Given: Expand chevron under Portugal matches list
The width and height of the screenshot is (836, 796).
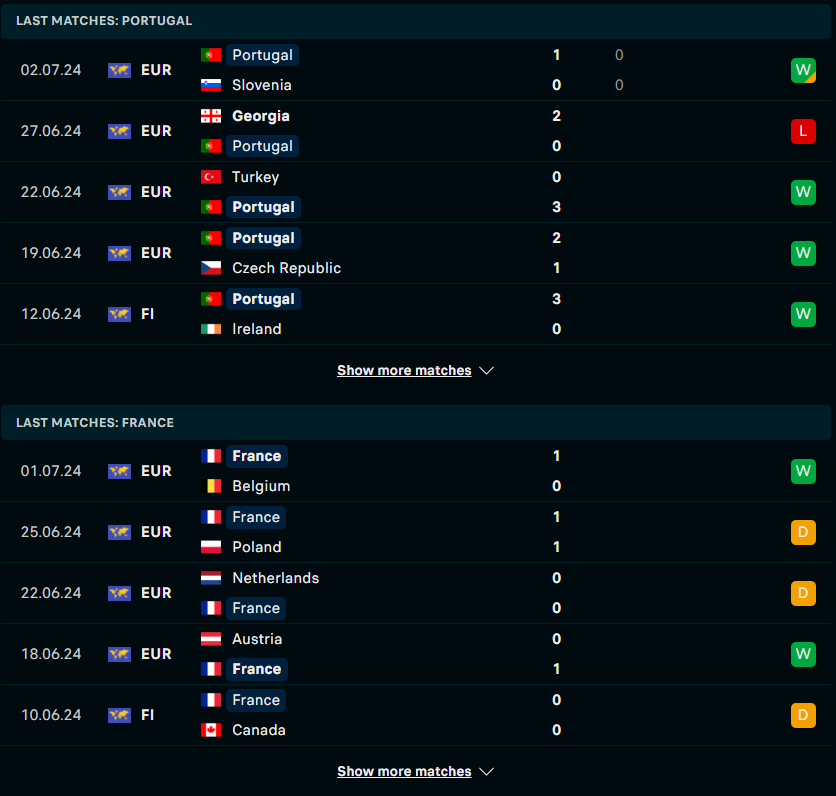Looking at the screenshot, I should coord(486,371).
